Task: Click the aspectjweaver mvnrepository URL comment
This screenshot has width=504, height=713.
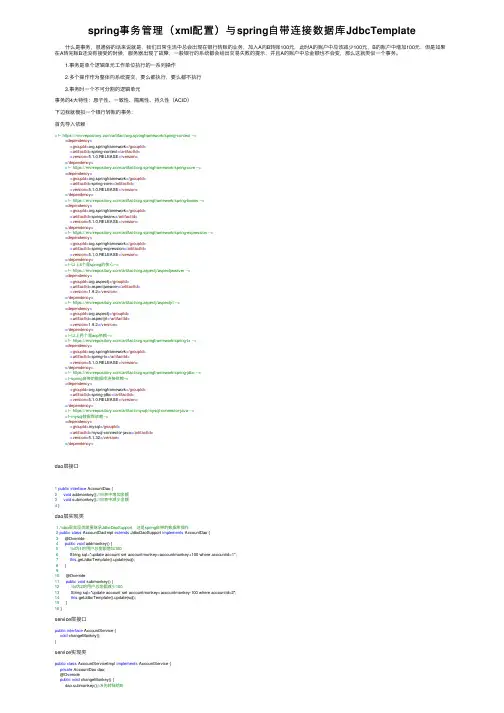Action: [x=127, y=271]
